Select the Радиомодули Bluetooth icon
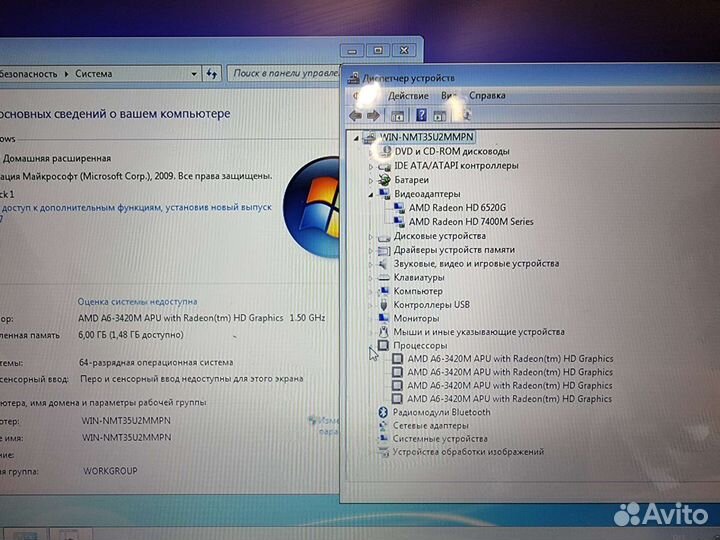Screen dimensions: 720x540 click(383, 412)
